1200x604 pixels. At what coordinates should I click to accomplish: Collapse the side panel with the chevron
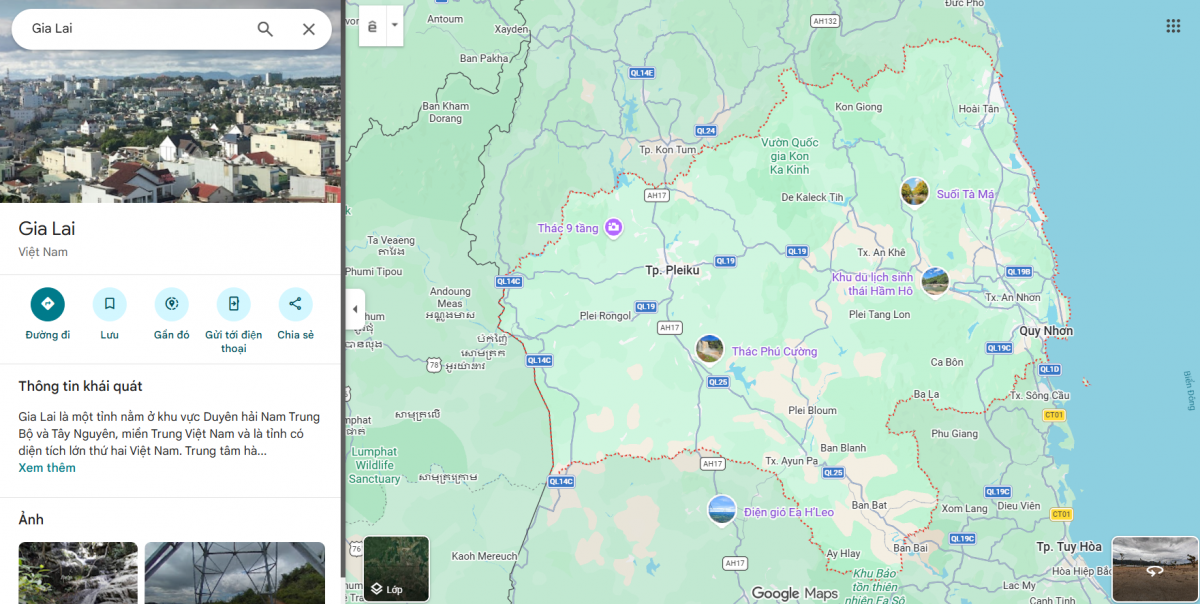coord(355,309)
